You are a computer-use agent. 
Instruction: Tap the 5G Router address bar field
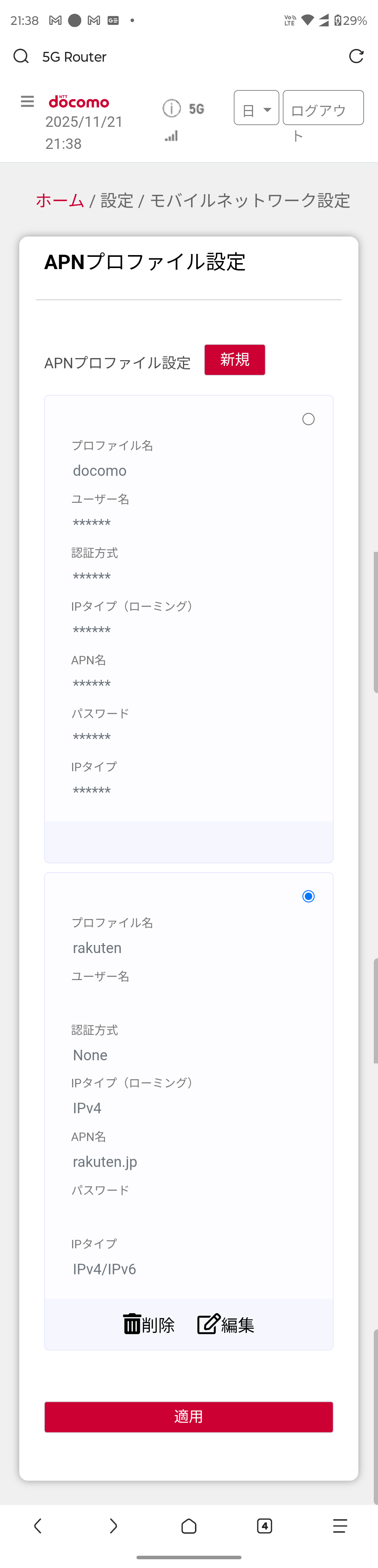(x=182, y=57)
